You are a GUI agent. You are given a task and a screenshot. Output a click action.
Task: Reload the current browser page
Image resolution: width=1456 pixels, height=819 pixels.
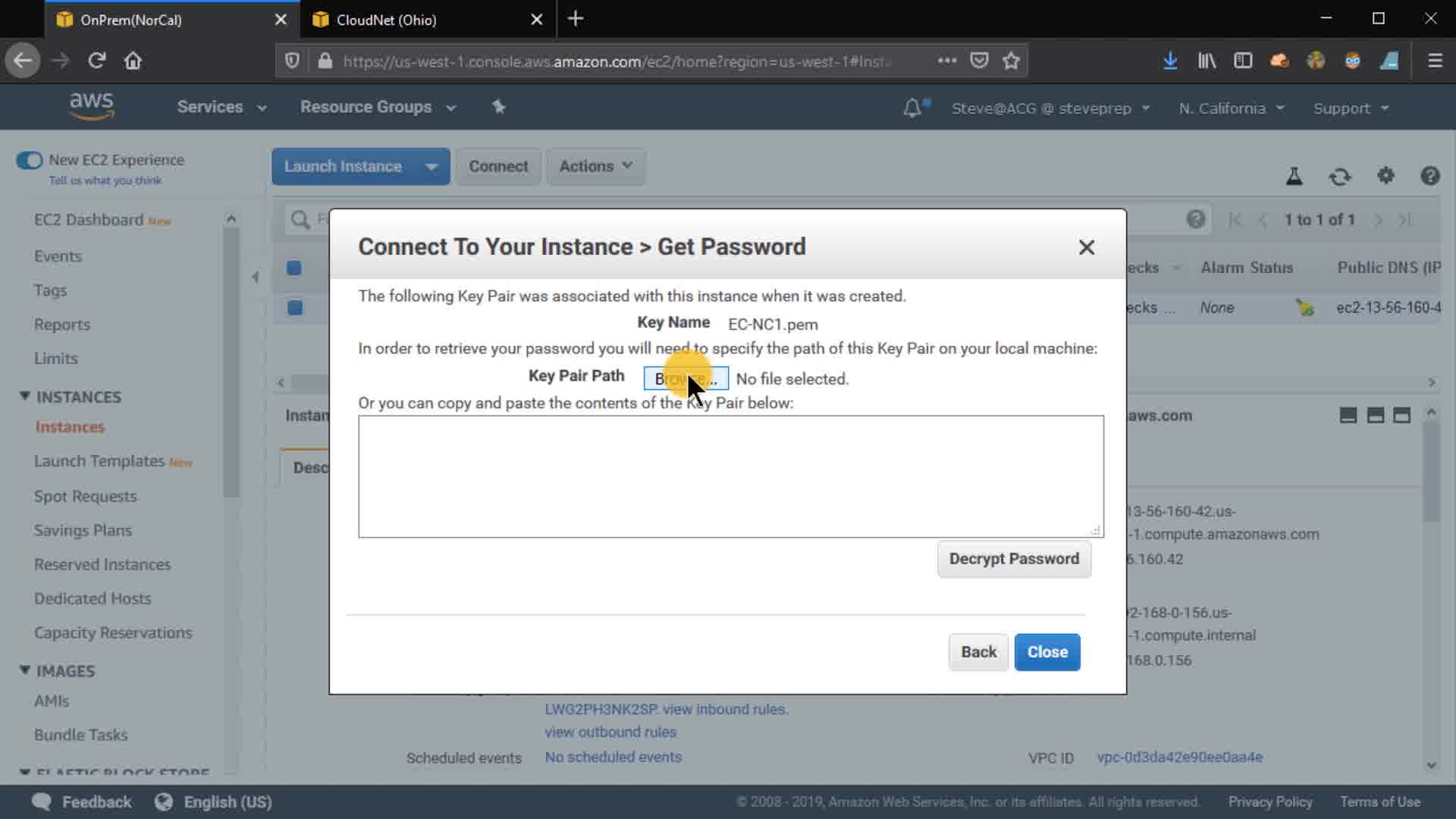pos(96,61)
